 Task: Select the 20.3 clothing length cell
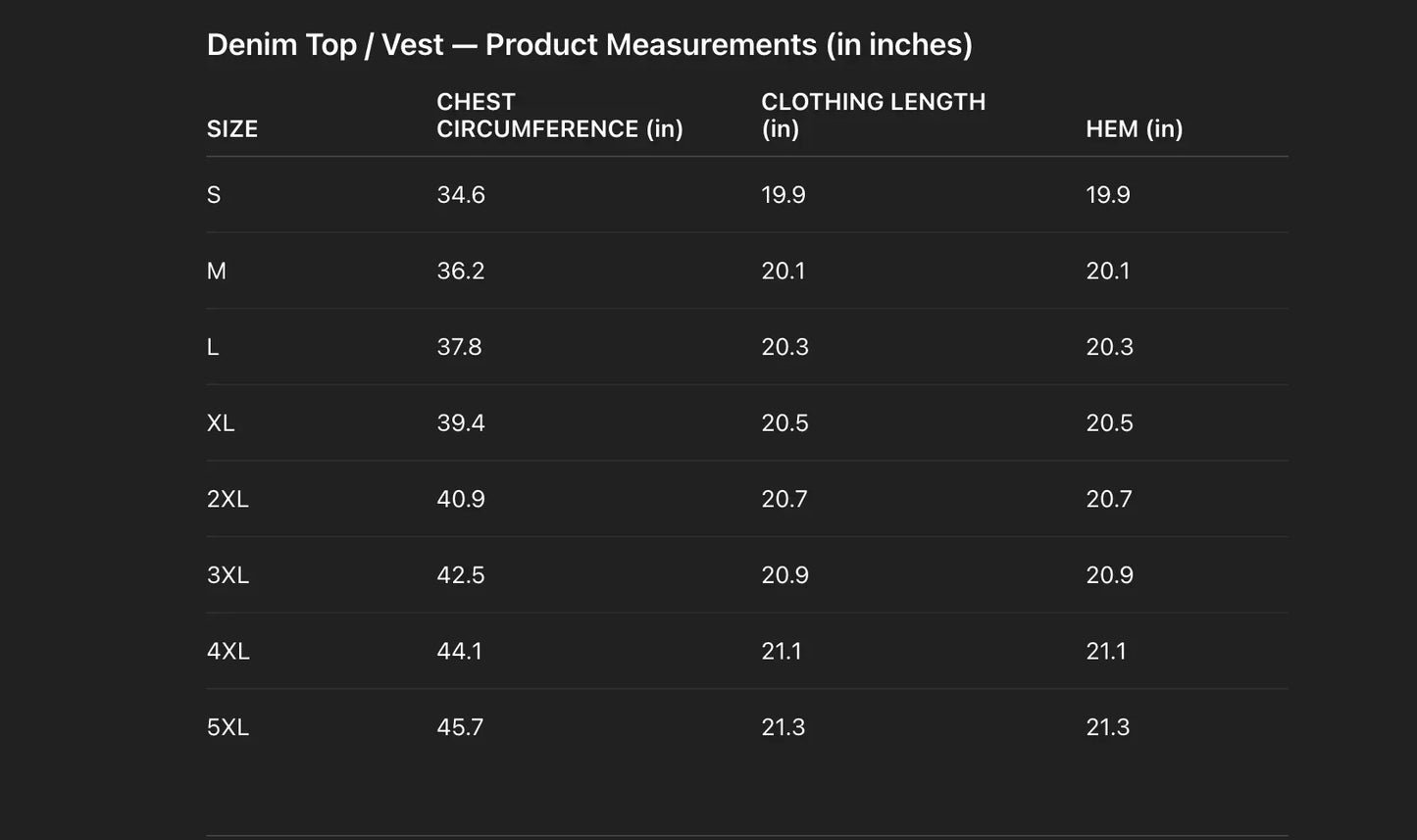(x=784, y=347)
